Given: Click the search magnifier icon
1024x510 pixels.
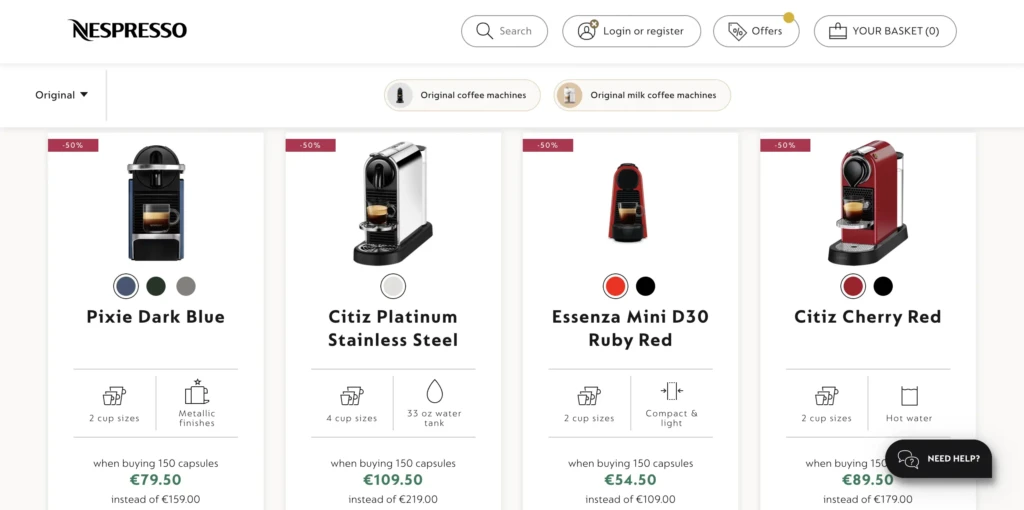Looking at the screenshot, I should 485,31.
